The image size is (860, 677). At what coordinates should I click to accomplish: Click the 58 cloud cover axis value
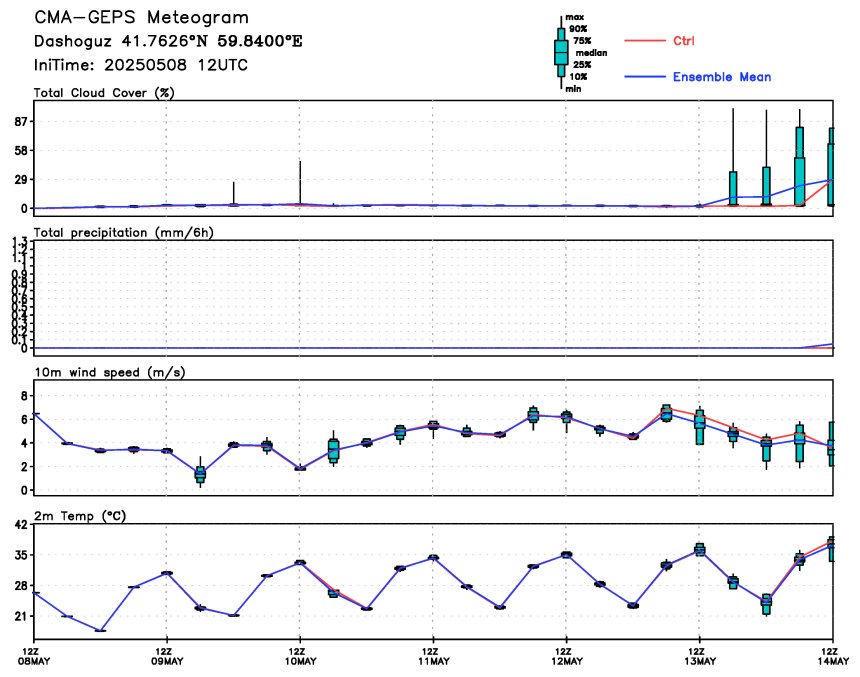[21, 150]
